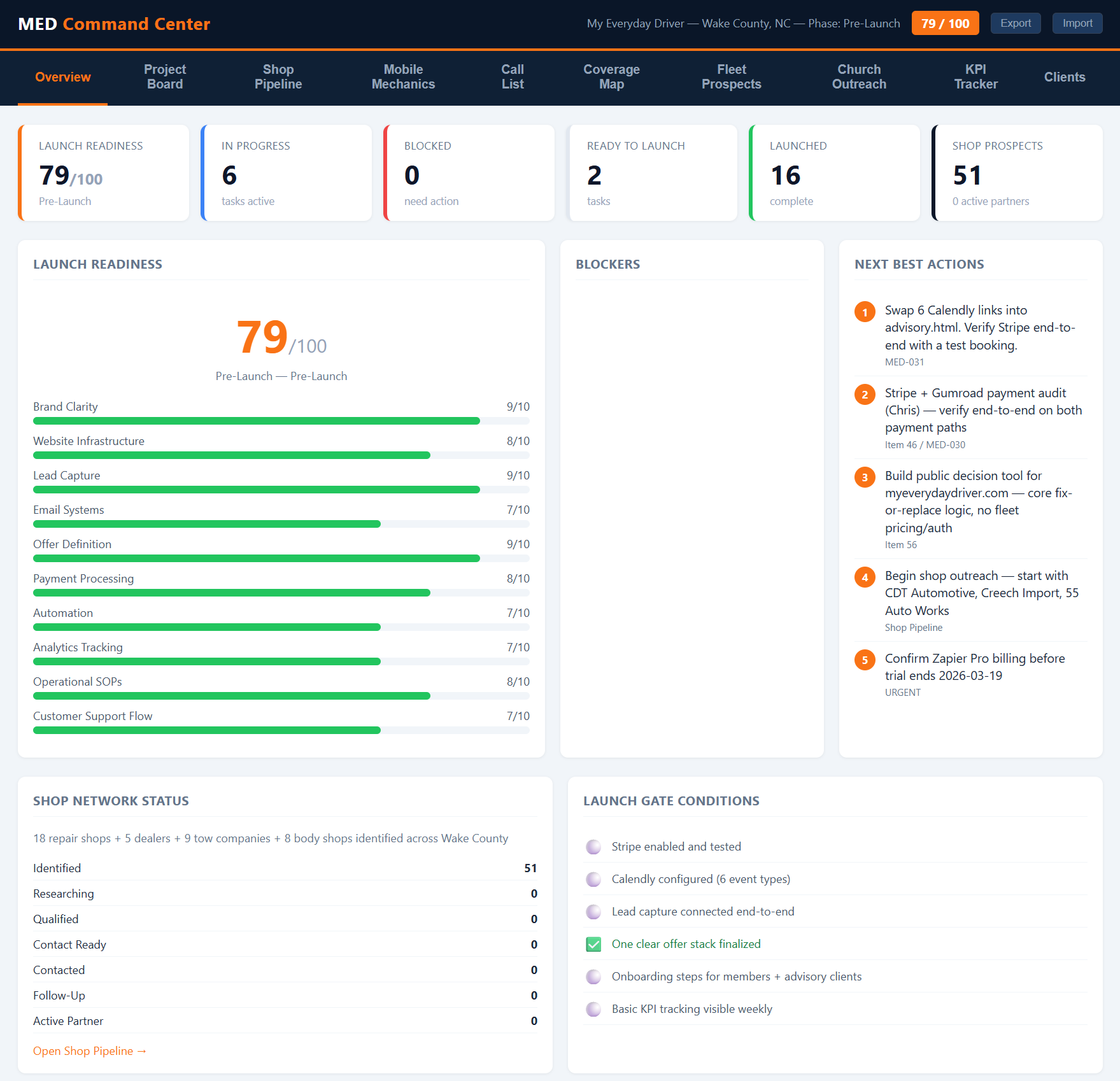Screen dimensions: 1120x1081
Task: Click the Automation progress bar
Action: [281, 627]
